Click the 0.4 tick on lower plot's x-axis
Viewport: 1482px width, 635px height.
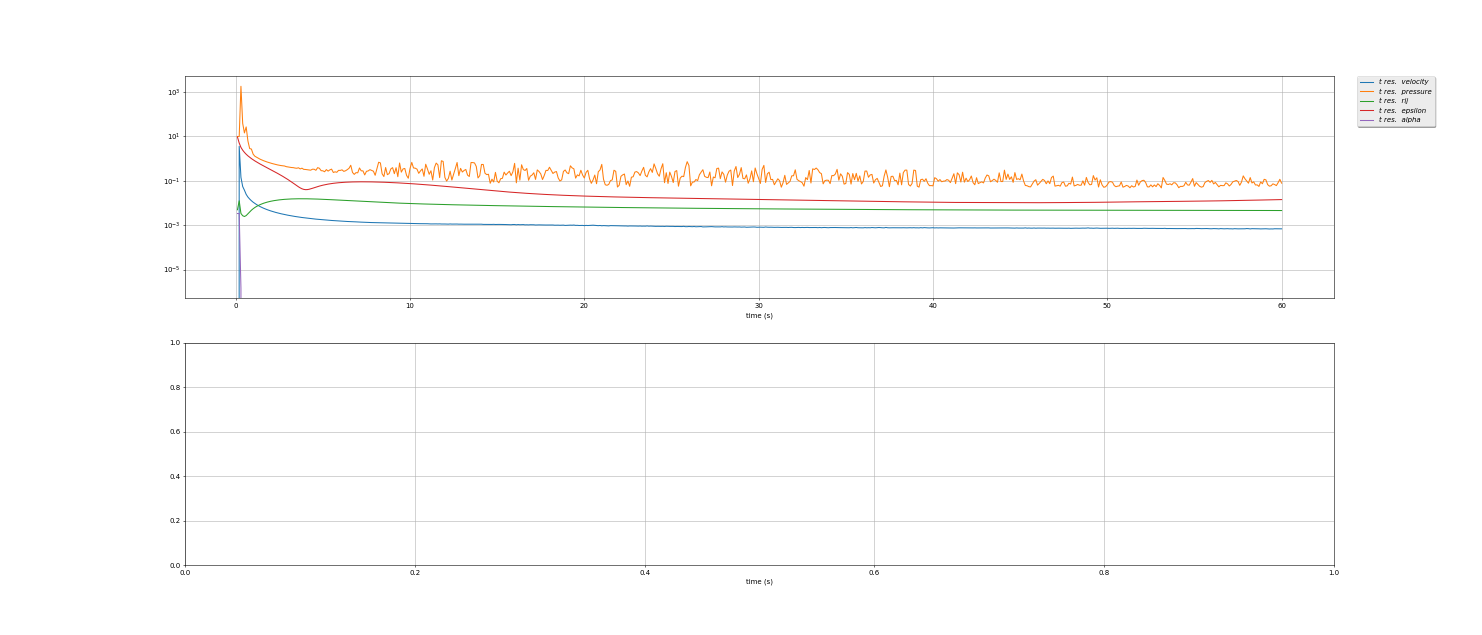click(644, 573)
